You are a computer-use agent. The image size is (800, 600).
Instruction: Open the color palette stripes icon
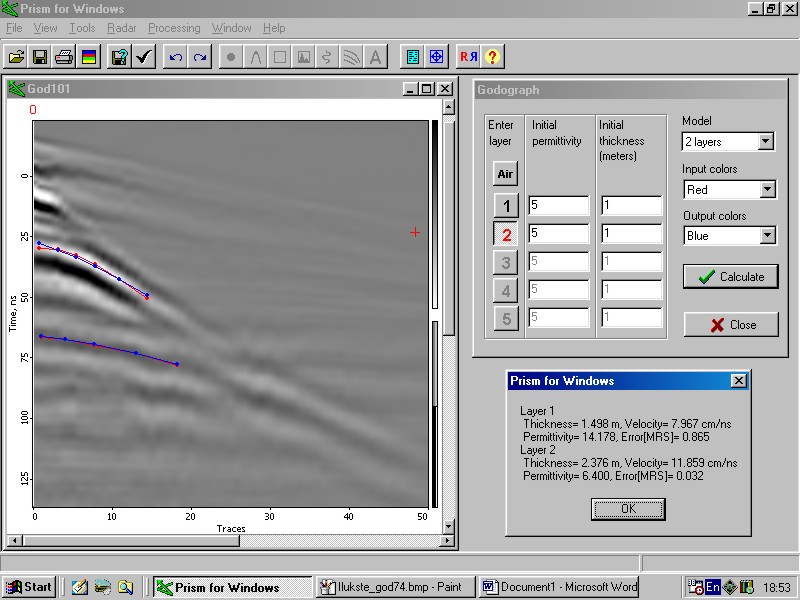pos(89,57)
